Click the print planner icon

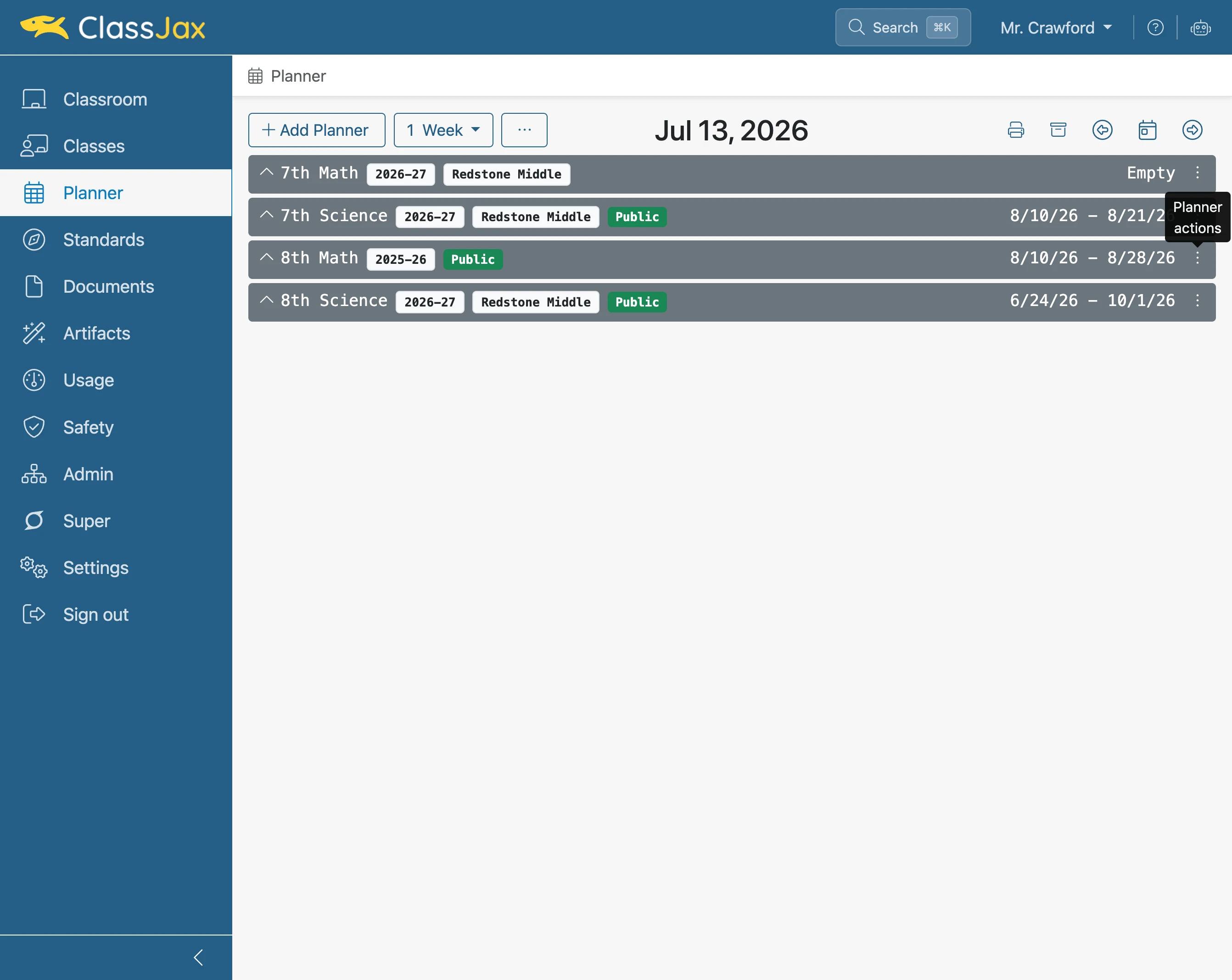(1016, 130)
